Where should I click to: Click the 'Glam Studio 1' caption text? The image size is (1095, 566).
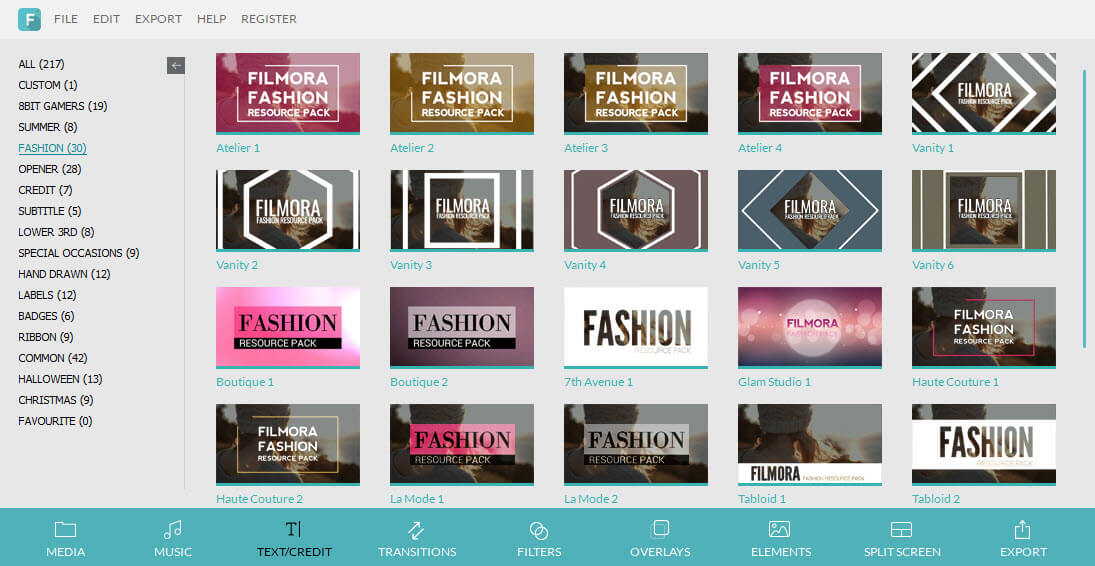774,382
